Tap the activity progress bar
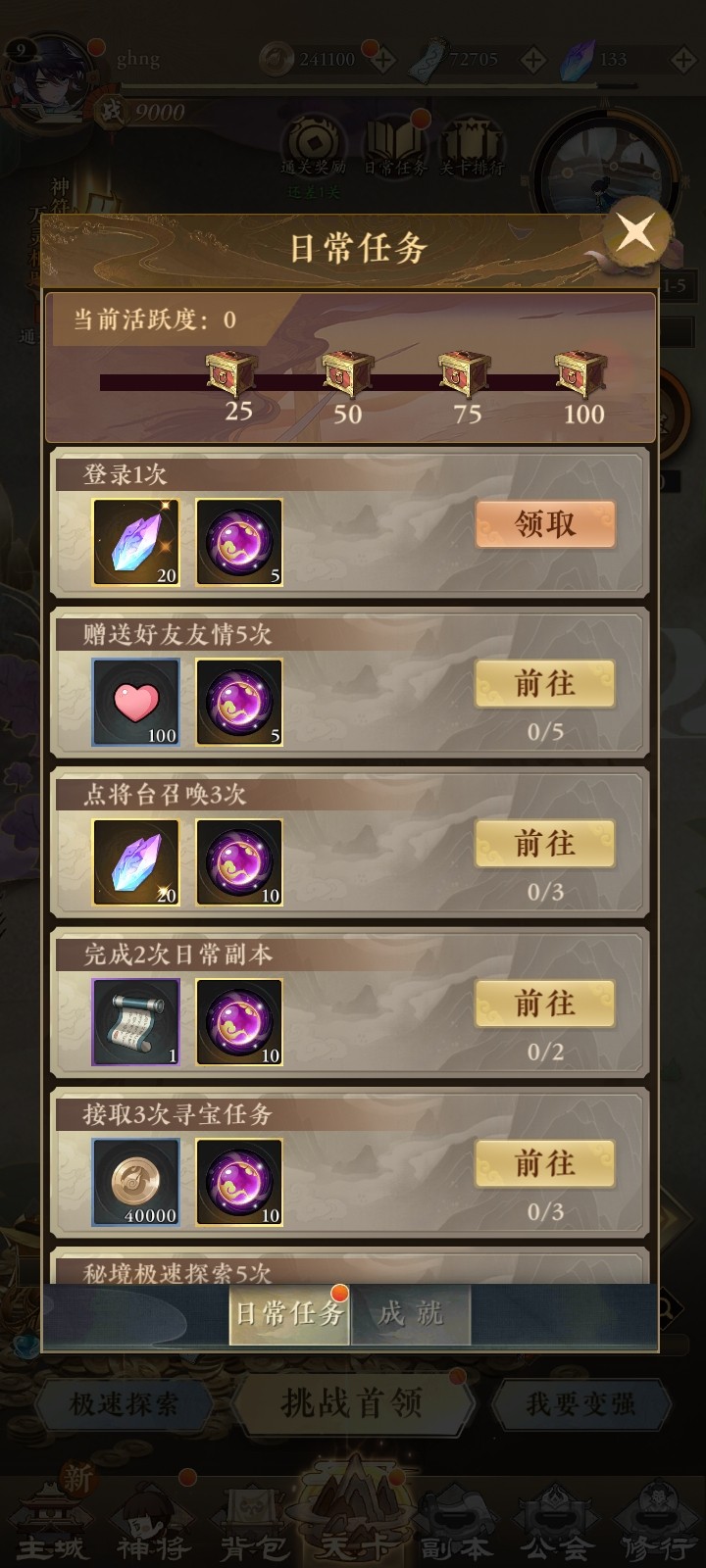The width and height of the screenshot is (706, 1568). point(353,382)
